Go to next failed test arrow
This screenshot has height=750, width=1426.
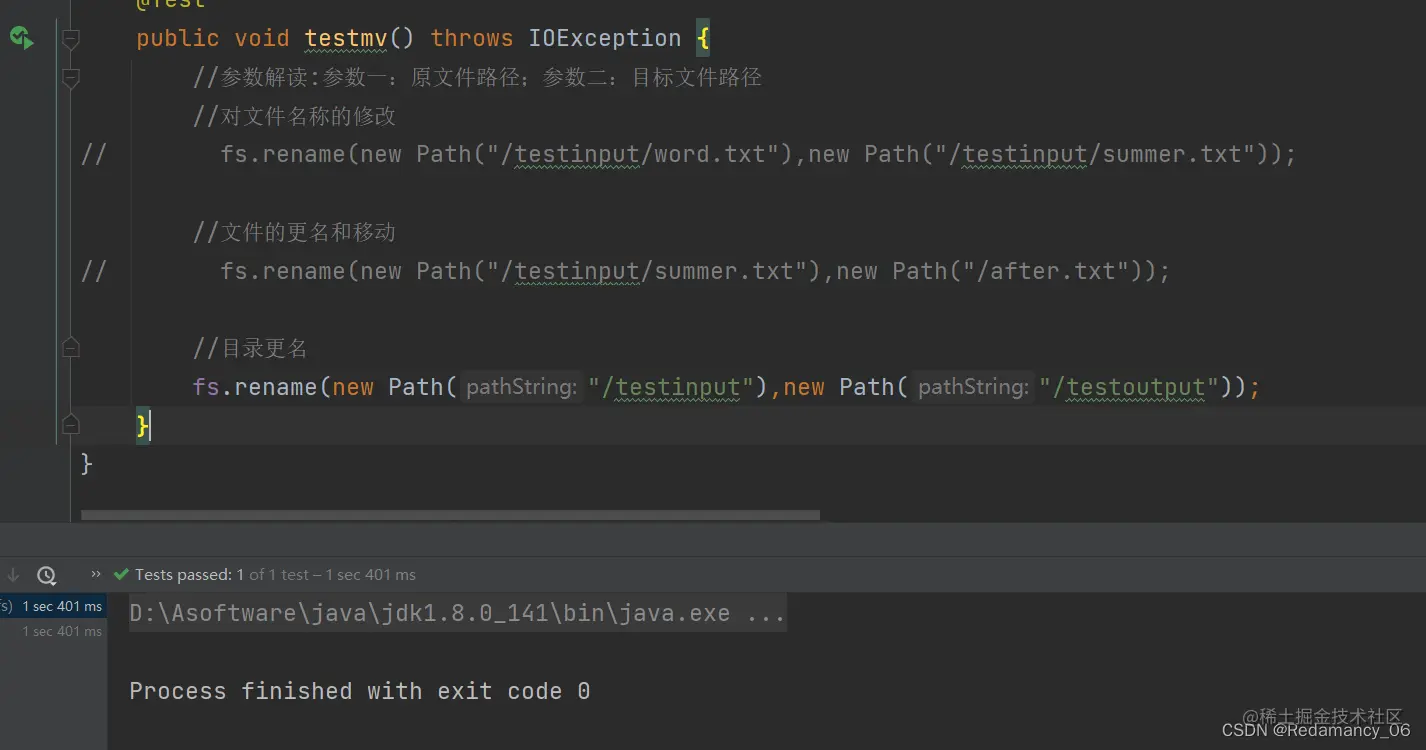[13, 575]
